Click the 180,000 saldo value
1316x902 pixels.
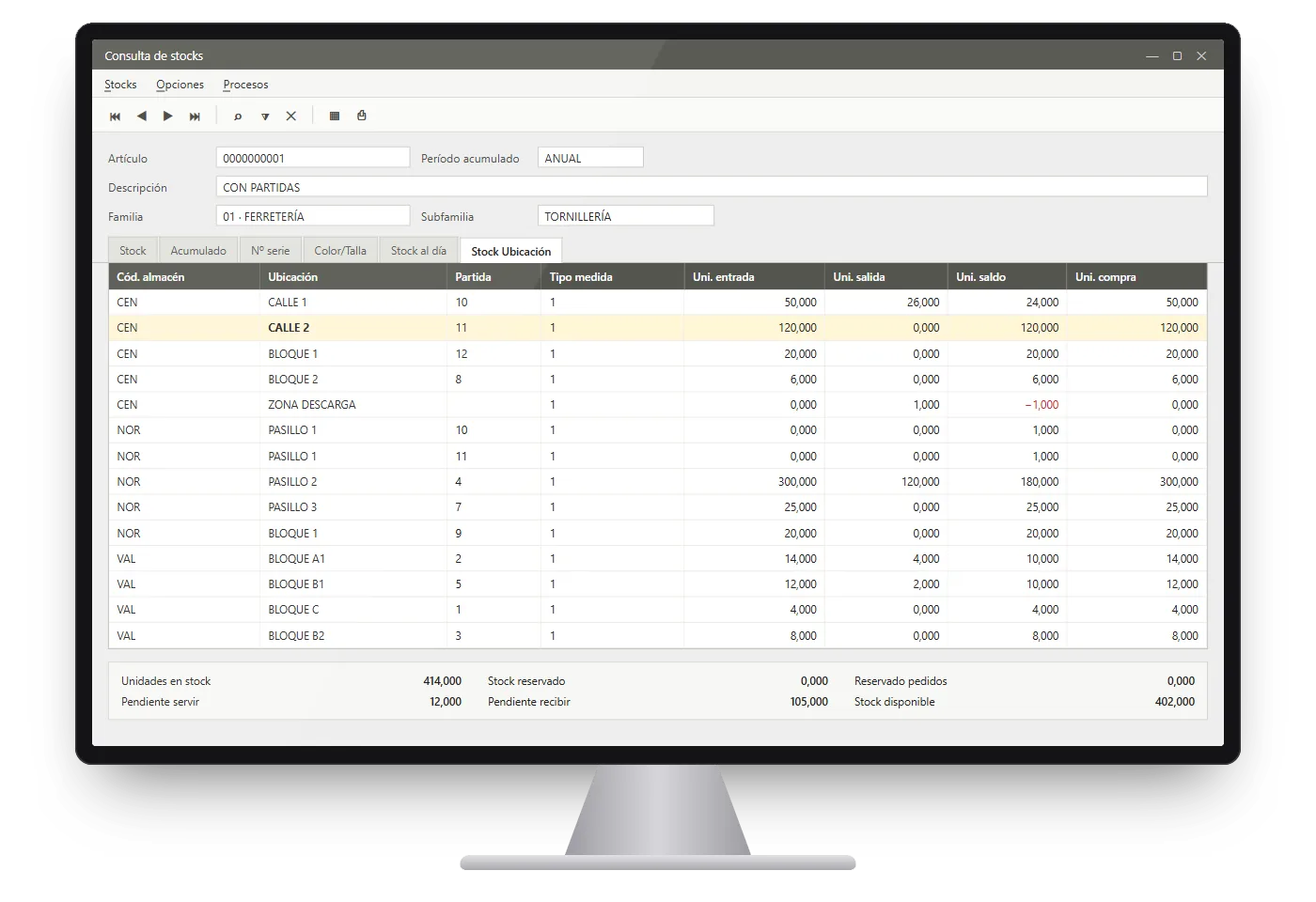[1040, 482]
